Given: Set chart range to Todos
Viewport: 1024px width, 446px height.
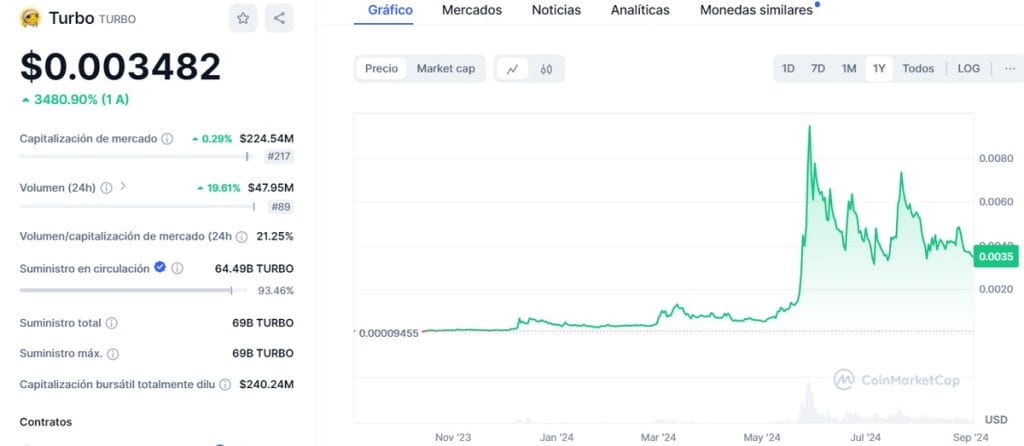Looking at the screenshot, I should pos(918,69).
